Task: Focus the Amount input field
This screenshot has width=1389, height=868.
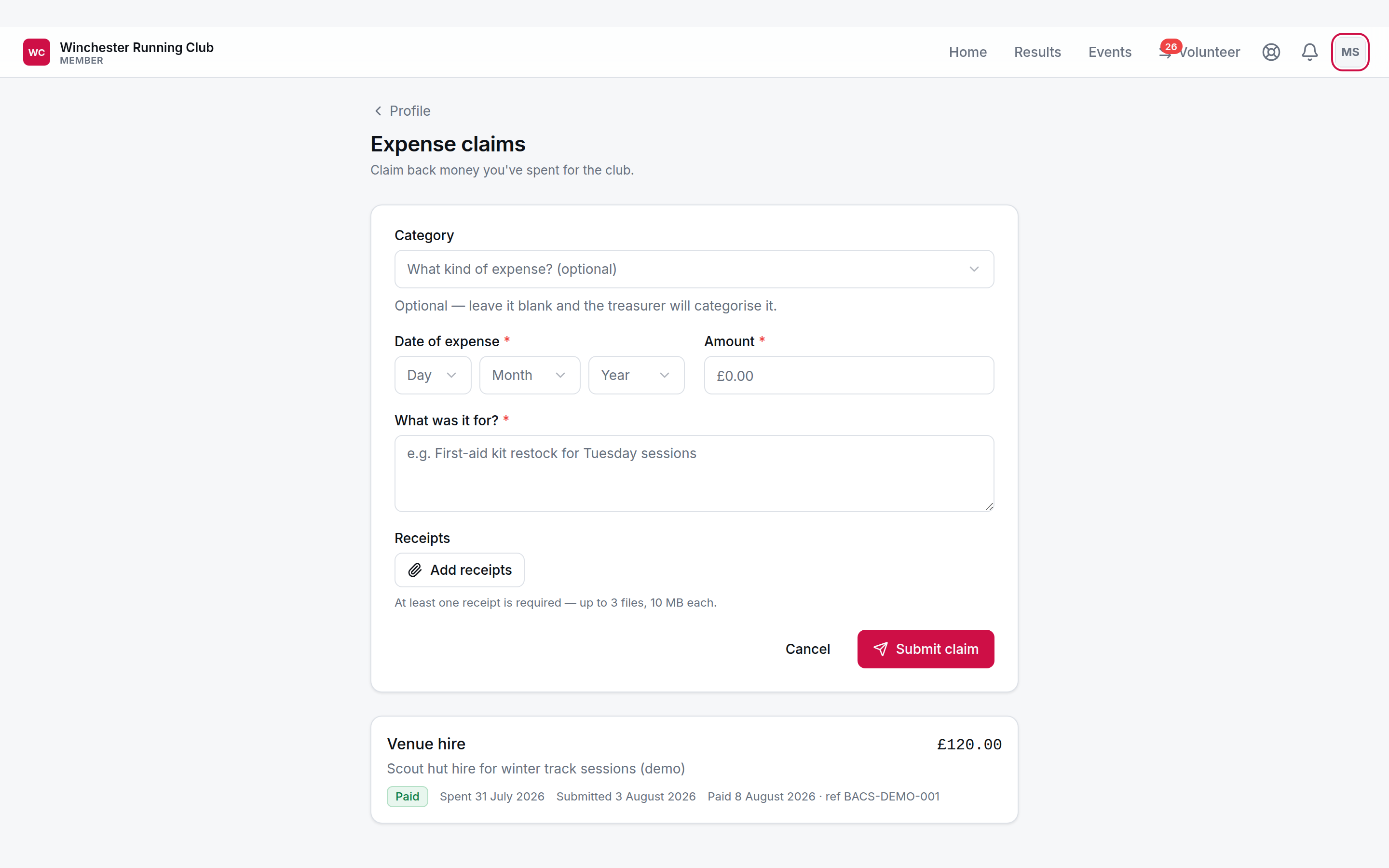Action: (849, 376)
